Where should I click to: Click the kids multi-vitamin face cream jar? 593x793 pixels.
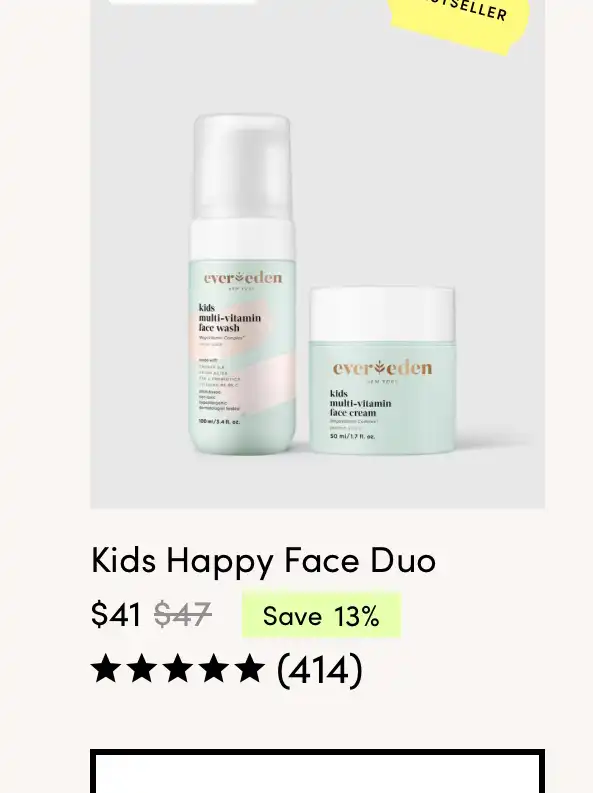[382, 370]
